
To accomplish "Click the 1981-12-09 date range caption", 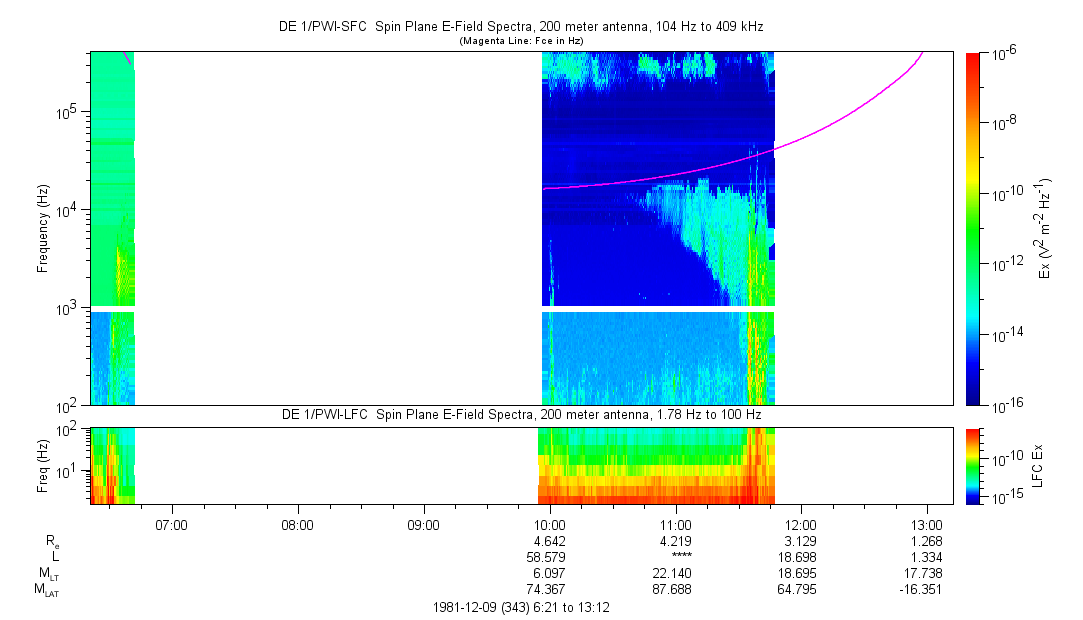I will click(x=520, y=607).
